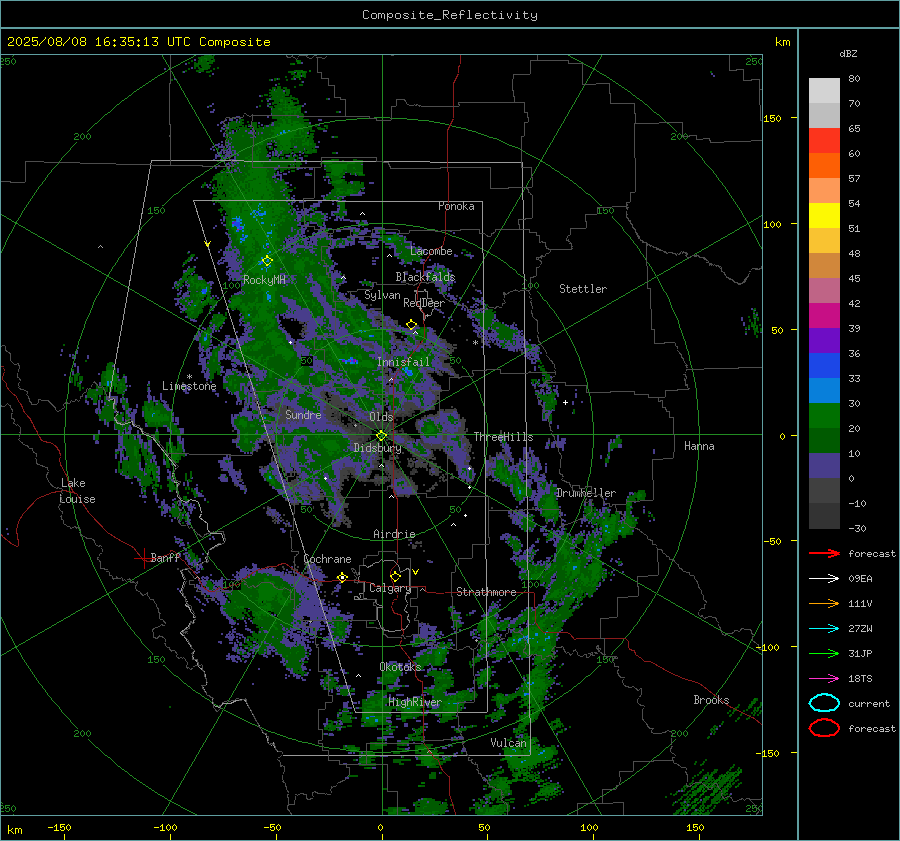The height and width of the screenshot is (841, 900).
Task: Click the red cross marker at Banff
Action: tap(143, 558)
